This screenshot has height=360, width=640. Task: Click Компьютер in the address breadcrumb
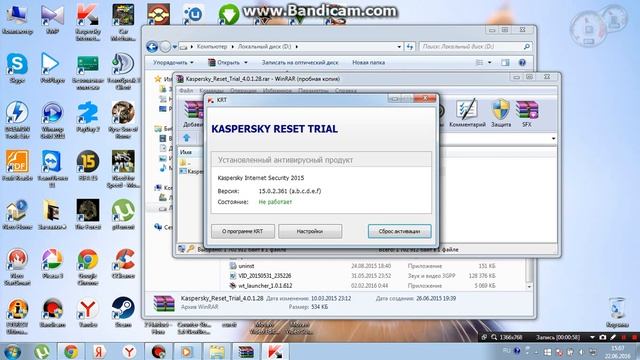212,47
